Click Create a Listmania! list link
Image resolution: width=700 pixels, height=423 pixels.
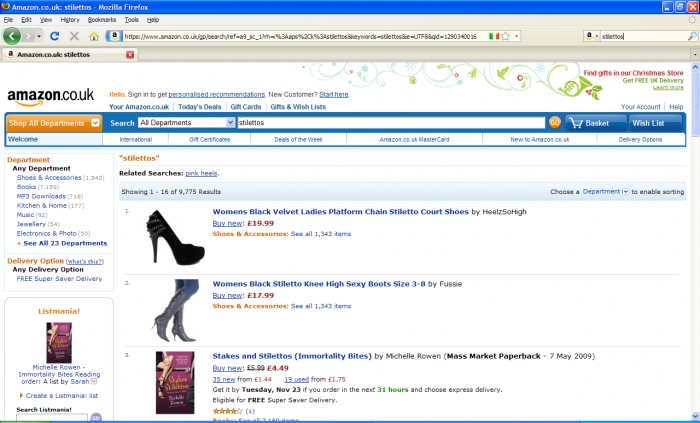click(62, 396)
